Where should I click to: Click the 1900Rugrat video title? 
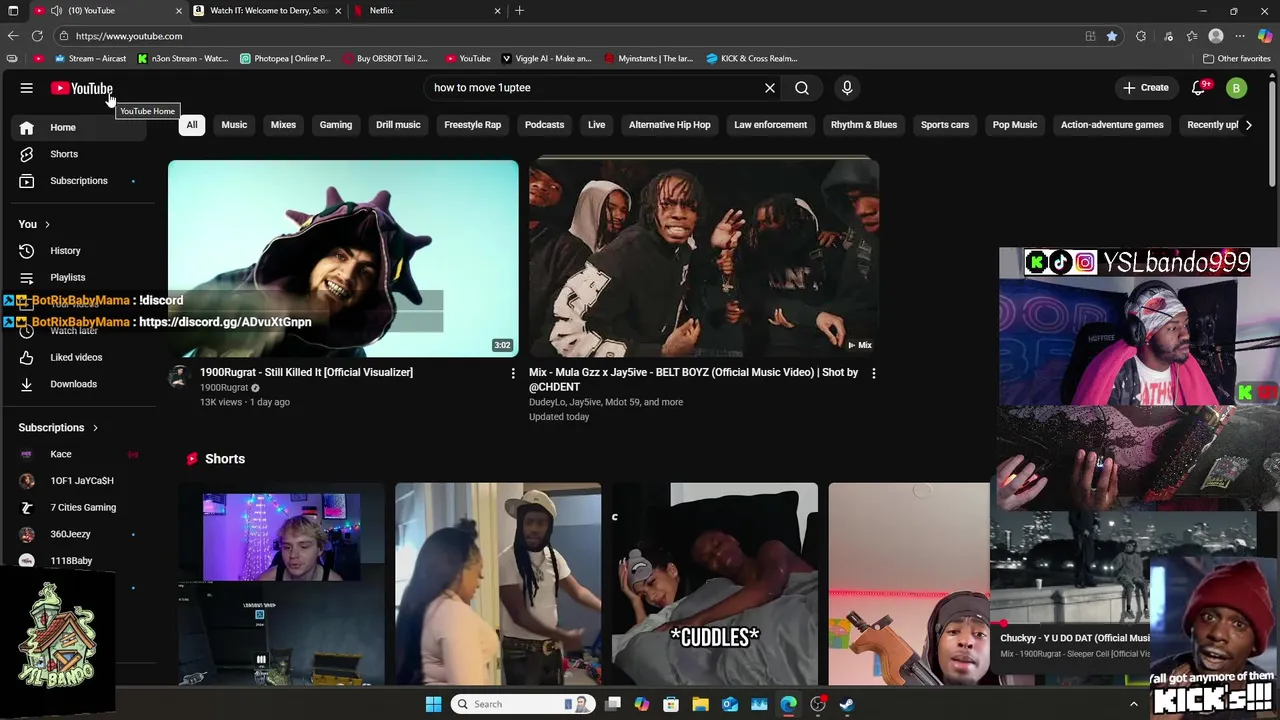coord(306,372)
